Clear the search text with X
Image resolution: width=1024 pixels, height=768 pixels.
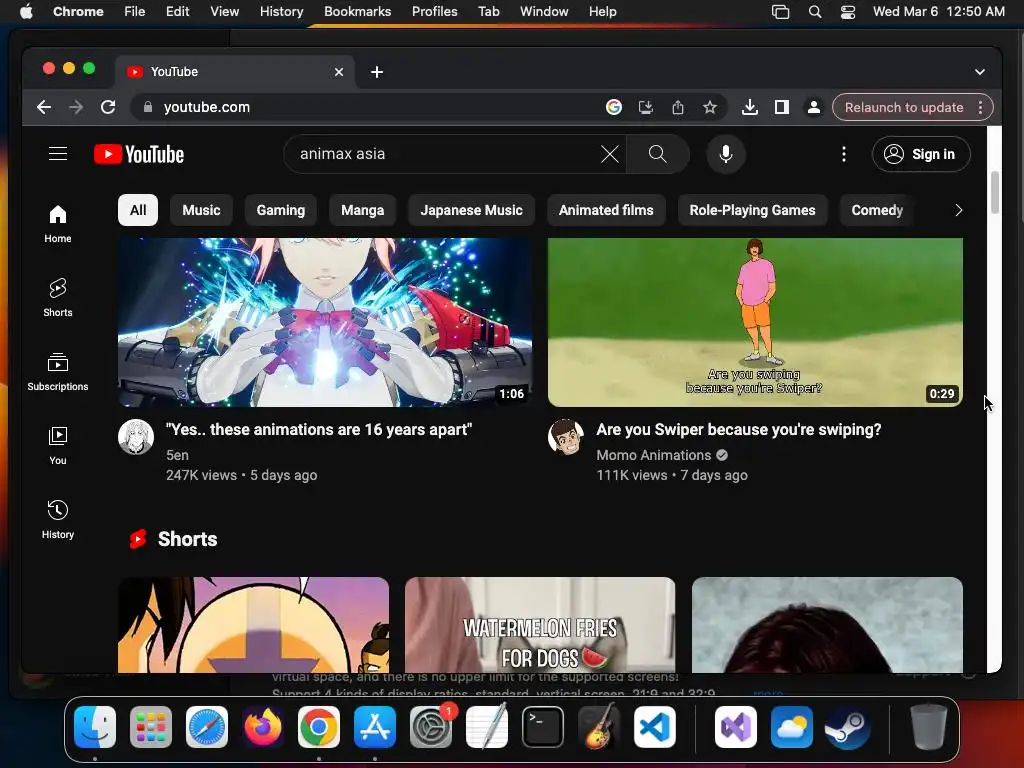(609, 154)
